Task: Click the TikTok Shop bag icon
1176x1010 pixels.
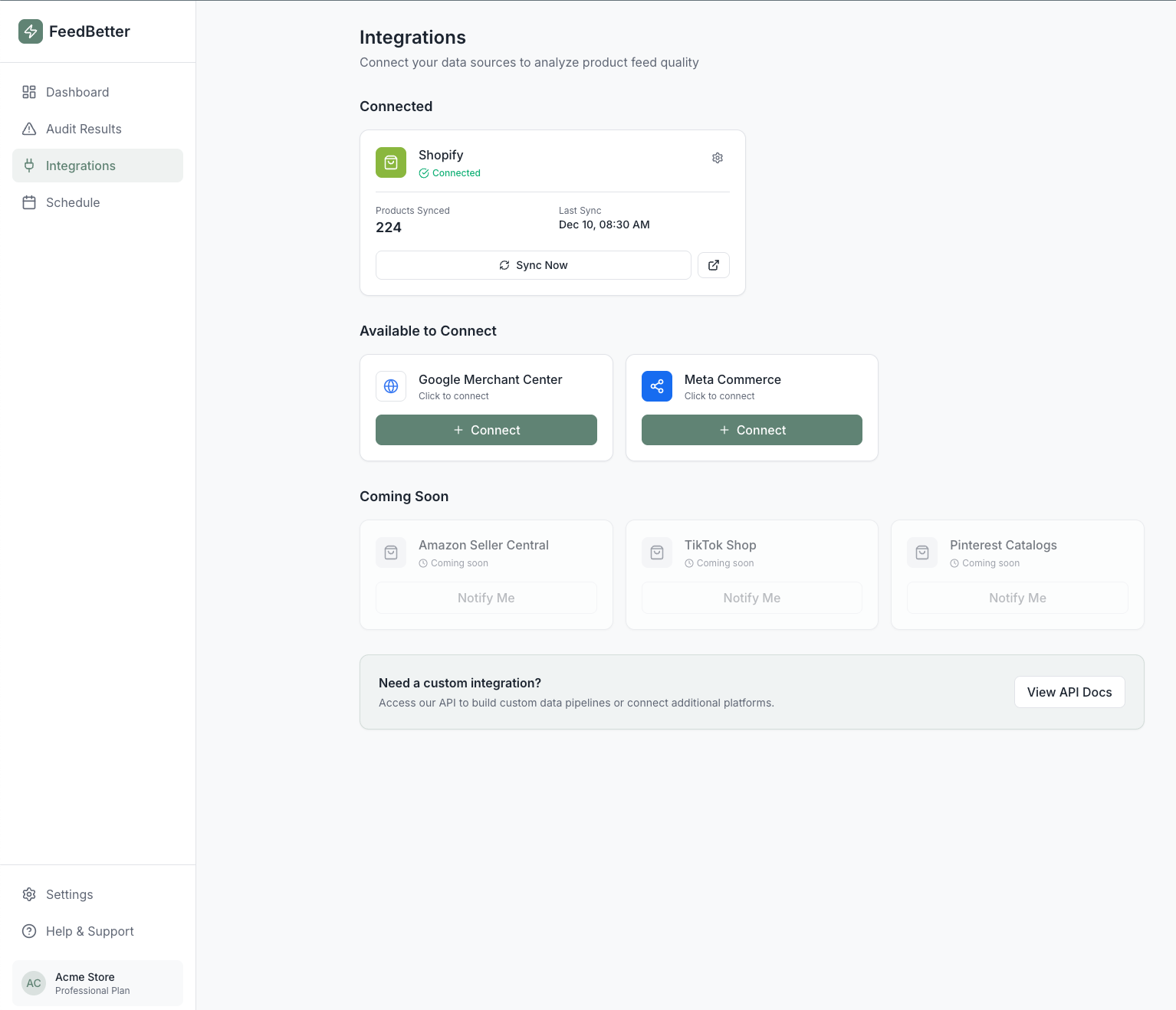Action: tap(657, 553)
